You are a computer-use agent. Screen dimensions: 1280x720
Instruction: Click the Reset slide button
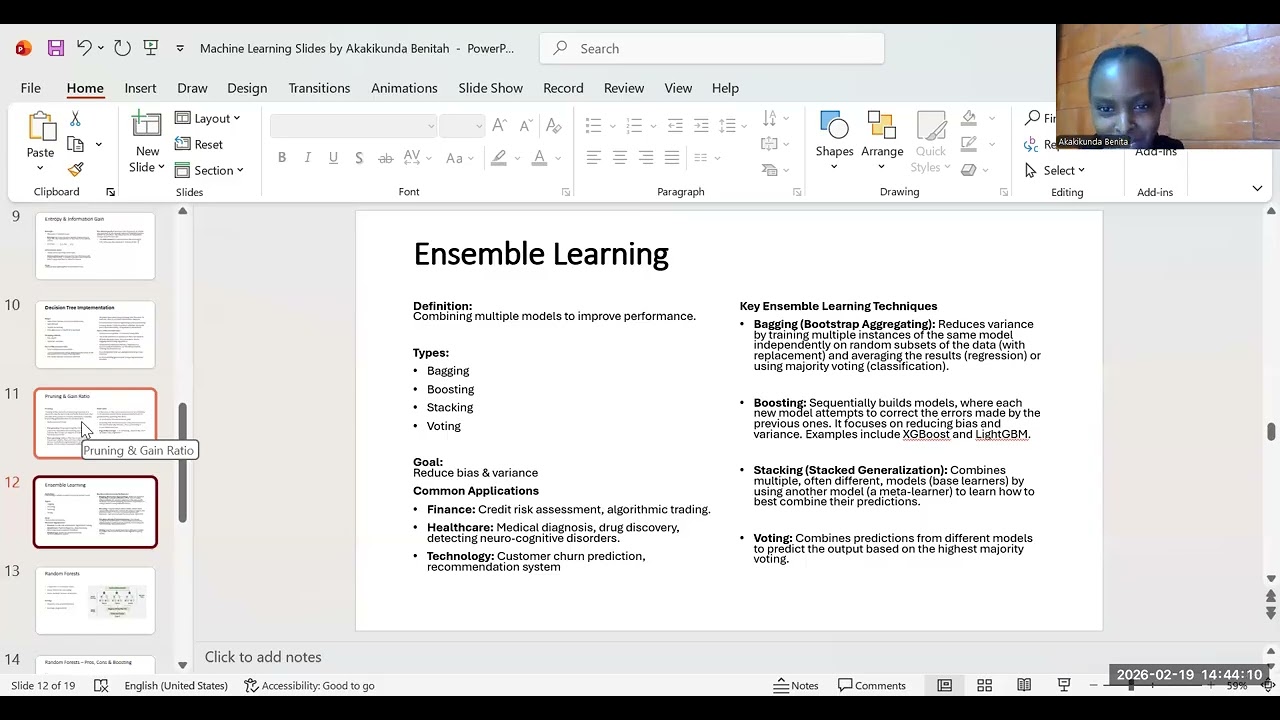pyautogui.click(x=199, y=144)
